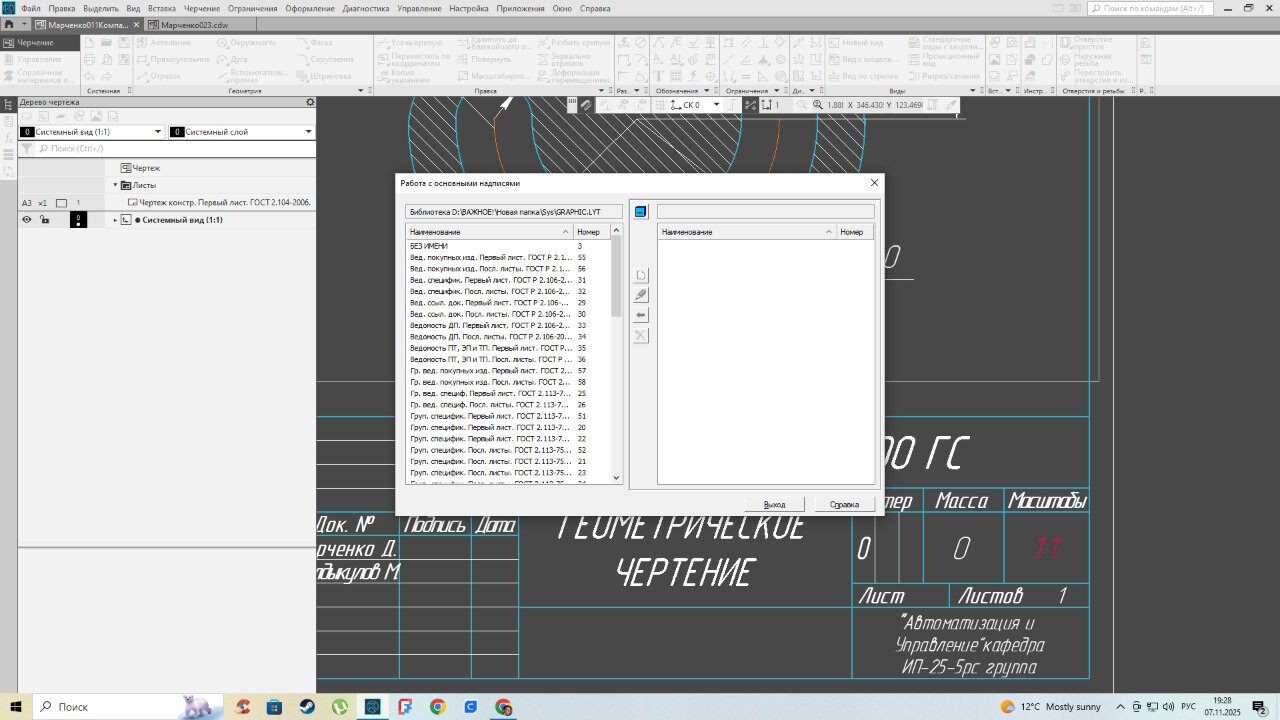This screenshot has height=720, width=1280.
Task: Collapse the Листы tree node
Action: [116, 185]
